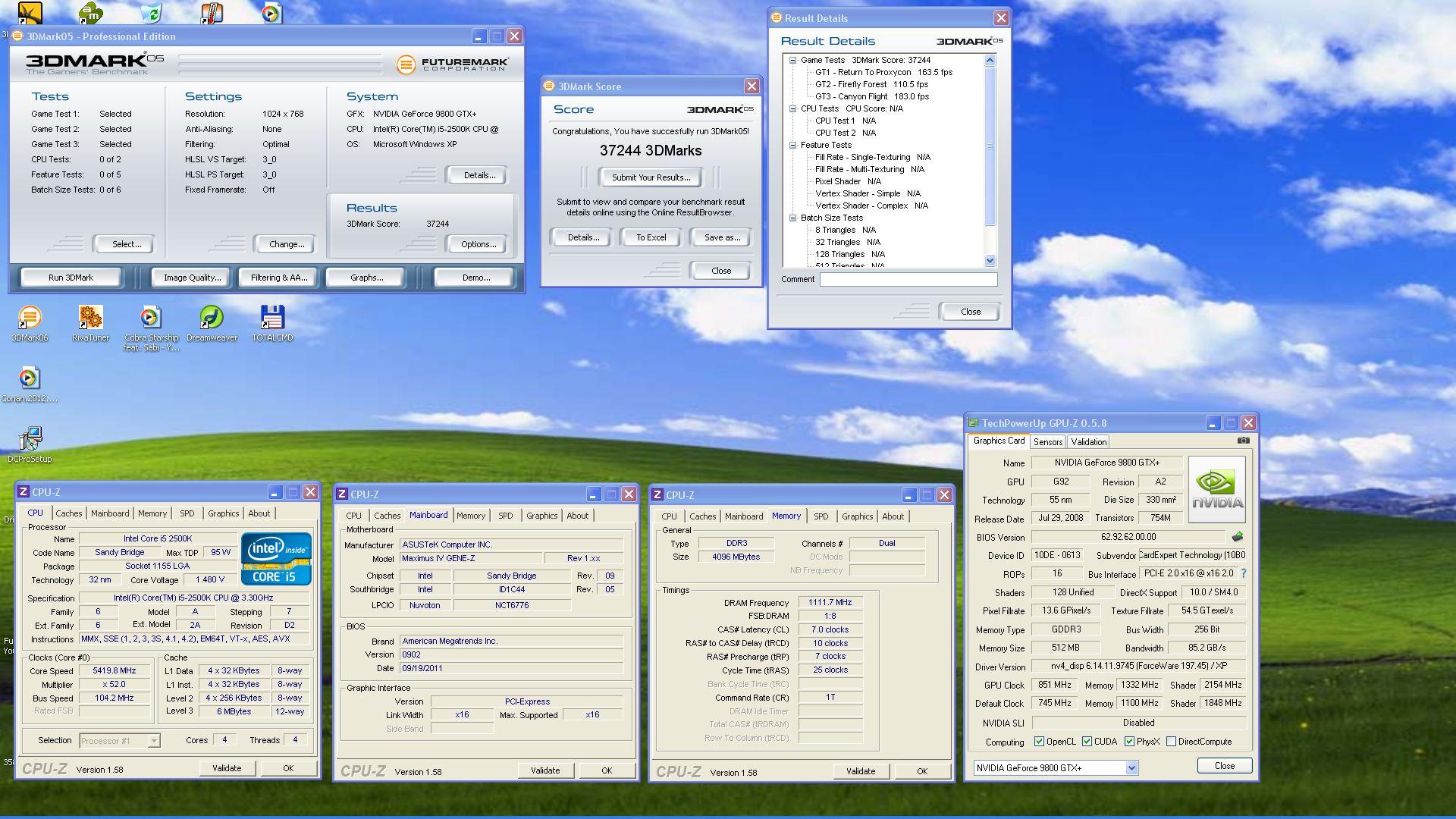This screenshot has height=819, width=1456.
Task: Open the SPD tab in the first CPU-Z window
Action: [187, 513]
